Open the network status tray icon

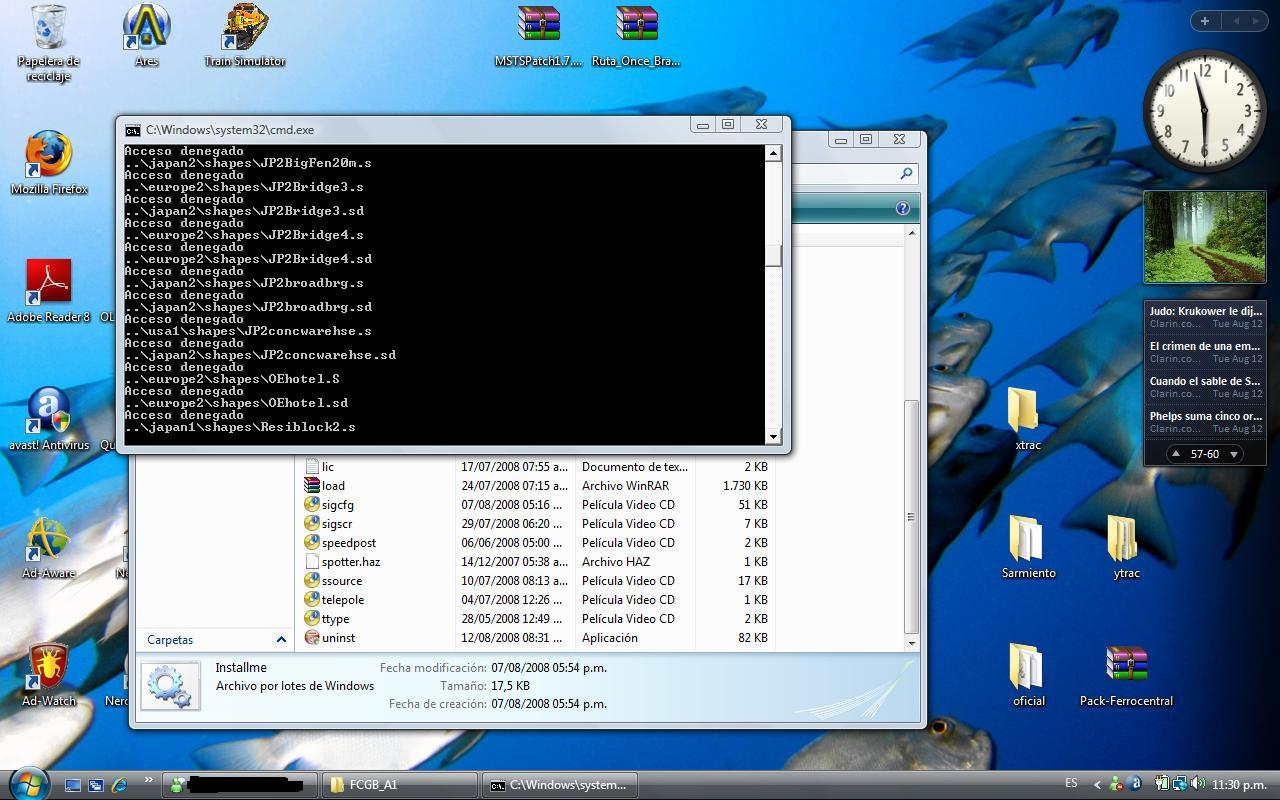[1182, 784]
